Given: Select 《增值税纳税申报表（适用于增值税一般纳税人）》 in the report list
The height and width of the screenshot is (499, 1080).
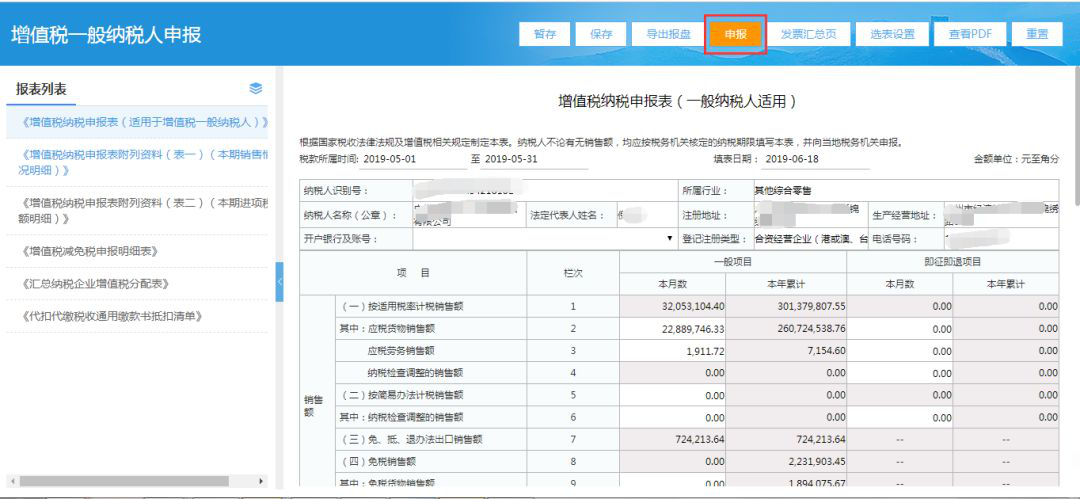Looking at the screenshot, I should (137, 122).
